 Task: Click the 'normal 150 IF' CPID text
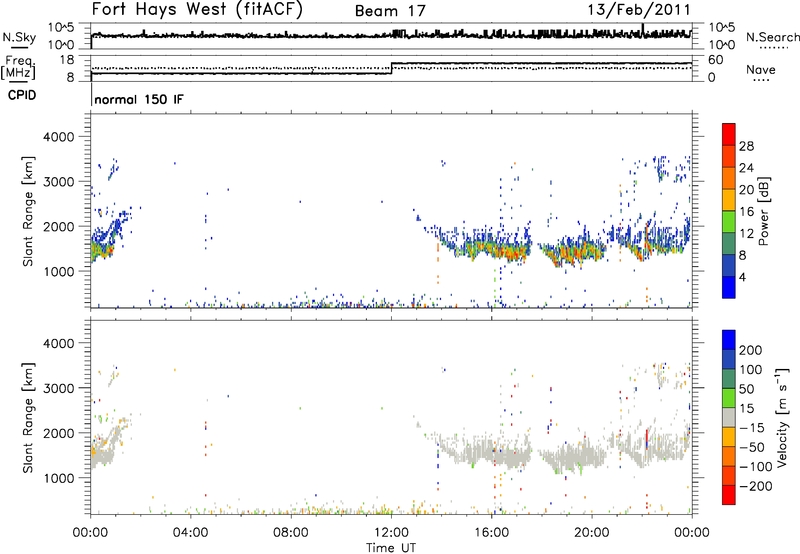[139, 99]
